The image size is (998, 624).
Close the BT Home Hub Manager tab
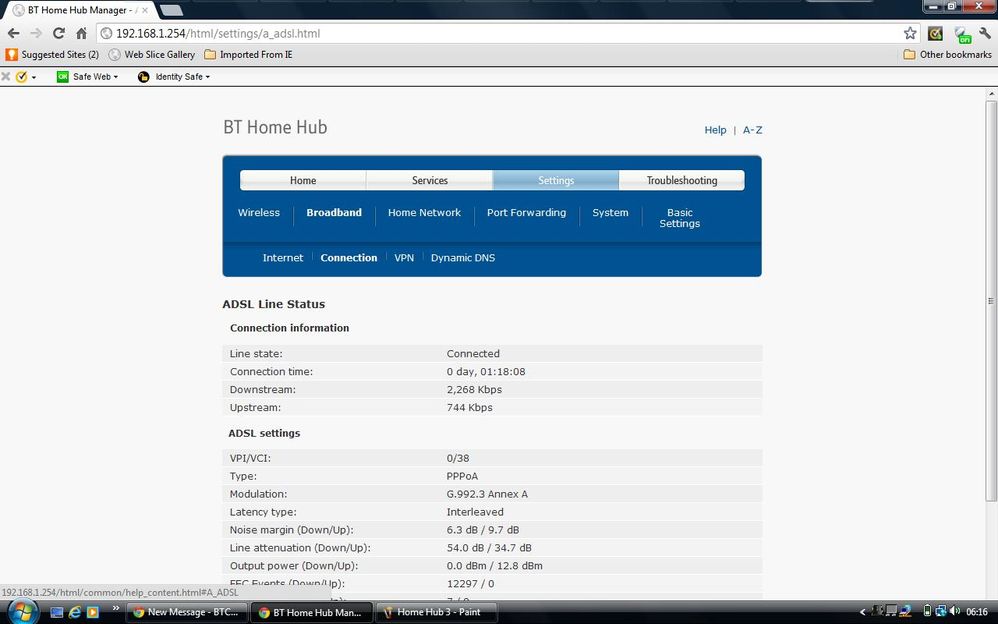coord(144,10)
